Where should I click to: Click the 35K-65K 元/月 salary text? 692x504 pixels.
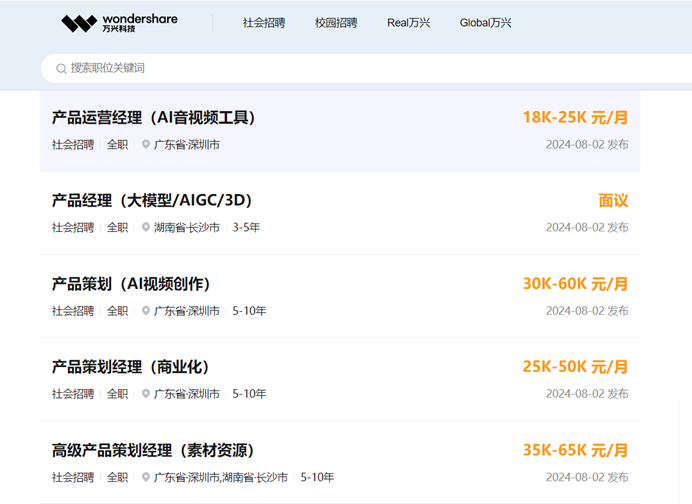point(575,451)
